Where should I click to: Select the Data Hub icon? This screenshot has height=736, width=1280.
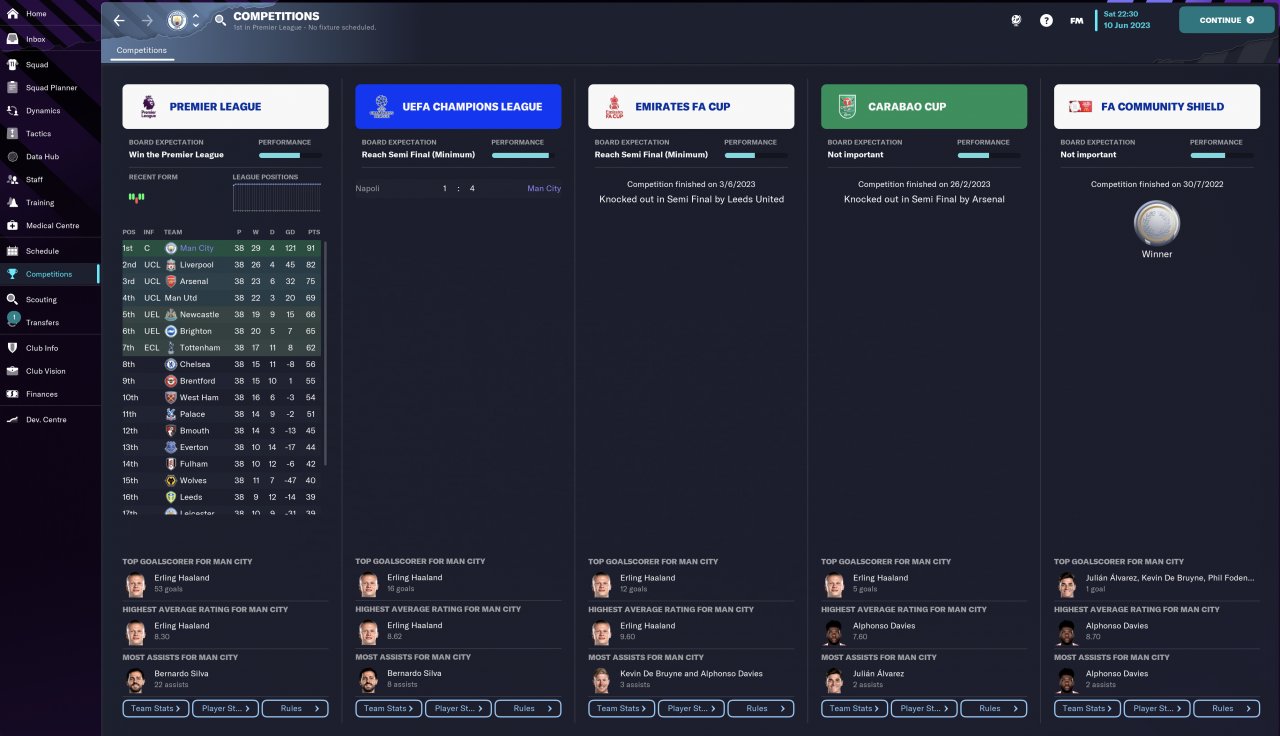tap(13, 157)
